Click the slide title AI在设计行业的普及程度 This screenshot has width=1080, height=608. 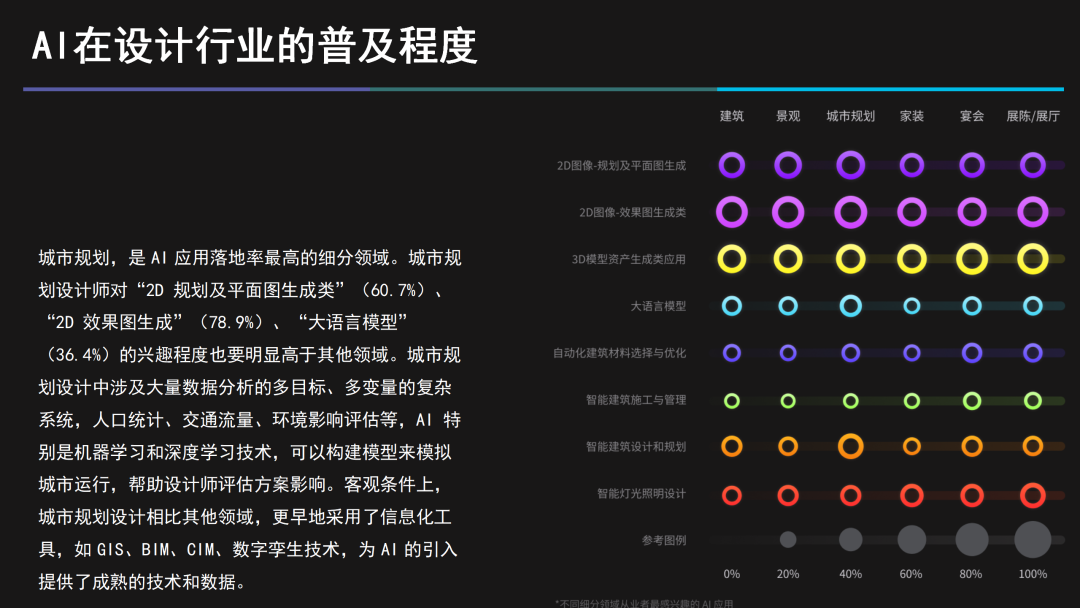click(x=255, y=46)
